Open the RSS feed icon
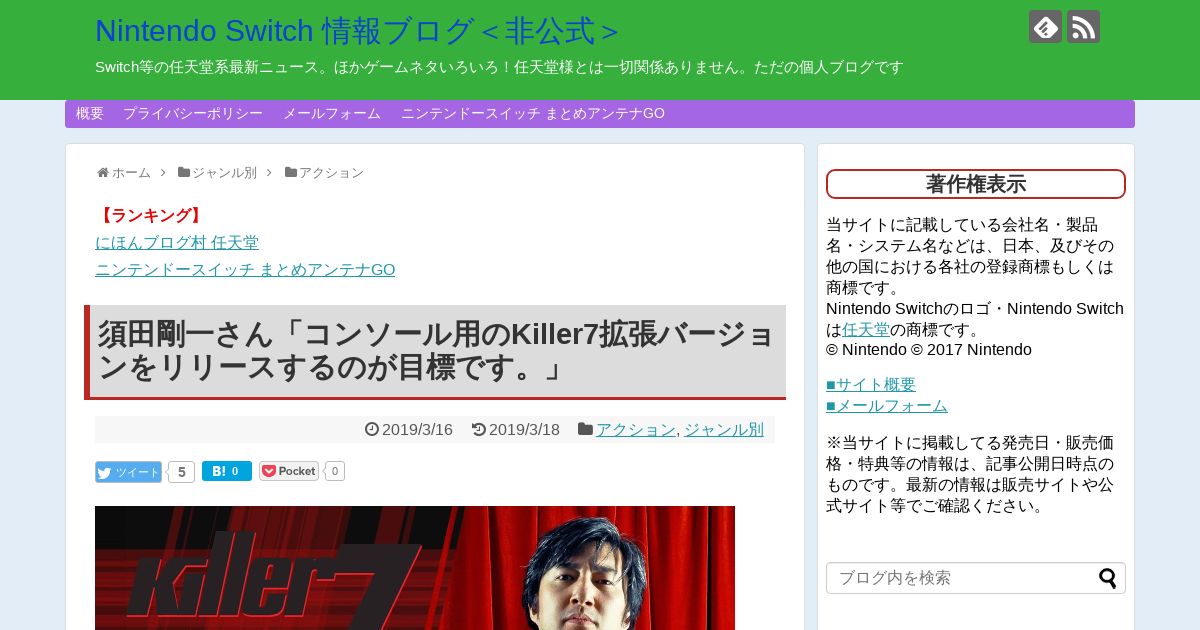 coord(1083,26)
